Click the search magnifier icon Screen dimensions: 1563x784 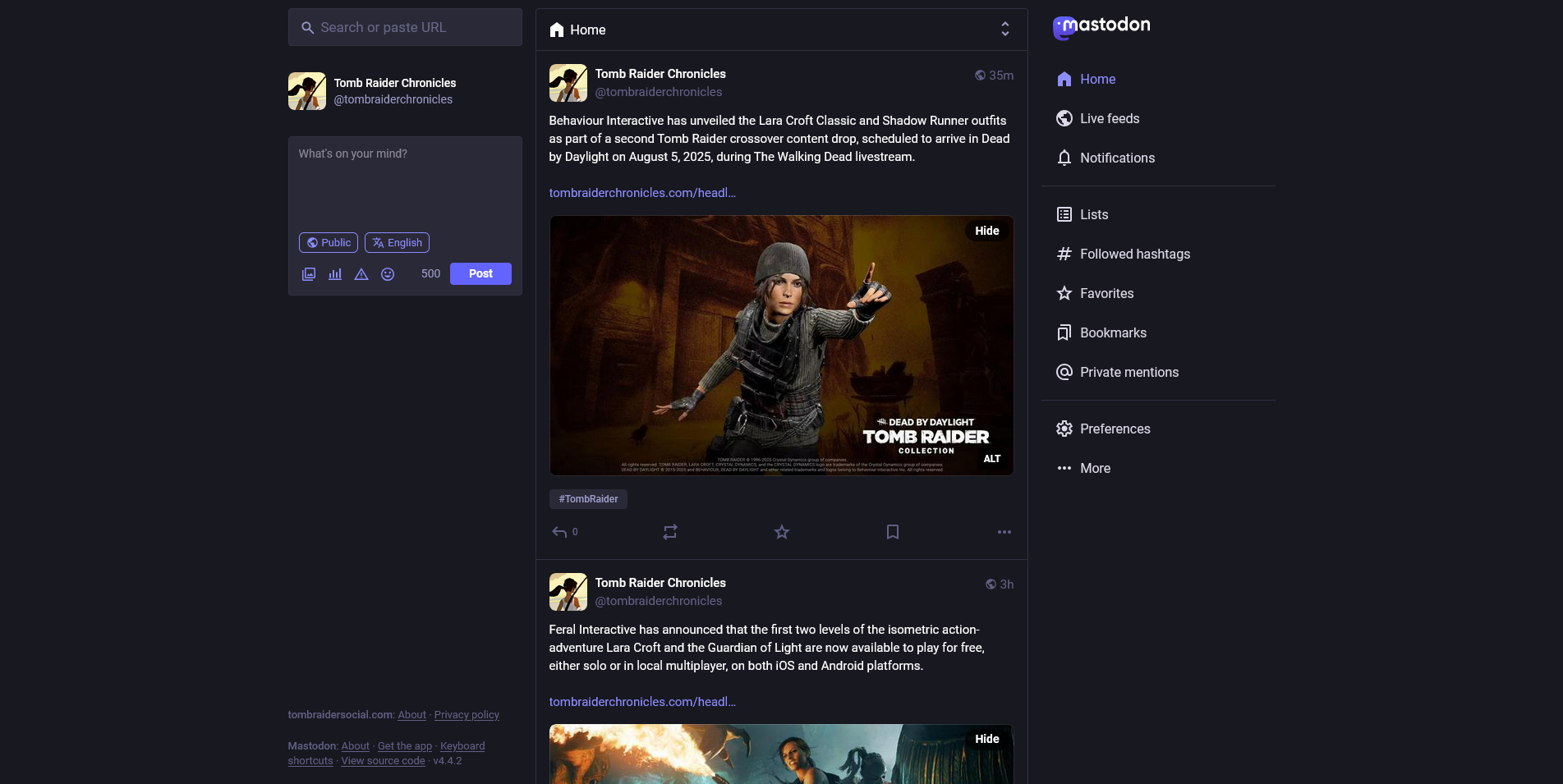tap(307, 28)
